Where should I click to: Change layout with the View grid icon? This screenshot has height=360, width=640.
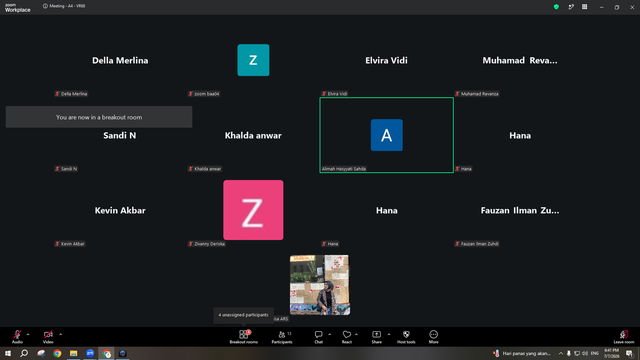584,7
